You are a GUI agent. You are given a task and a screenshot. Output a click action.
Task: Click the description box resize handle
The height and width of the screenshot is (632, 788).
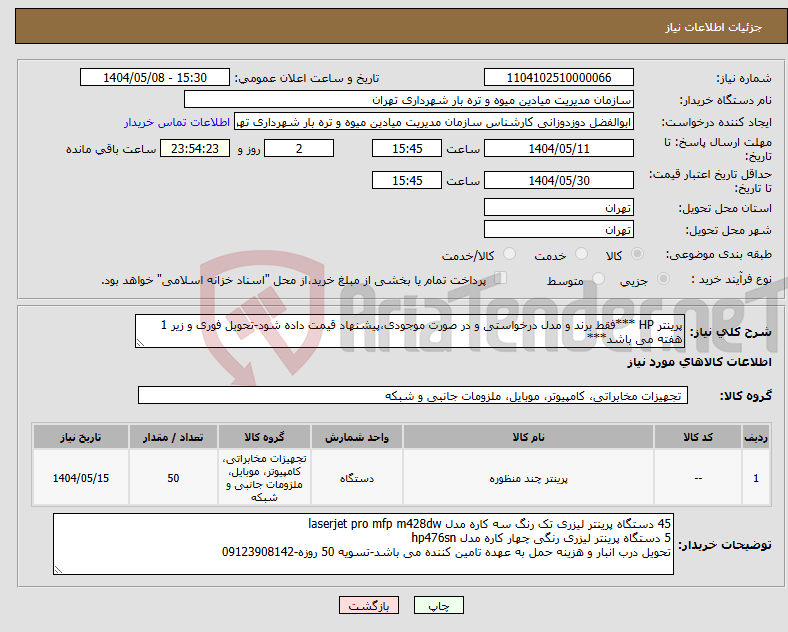[140, 343]
